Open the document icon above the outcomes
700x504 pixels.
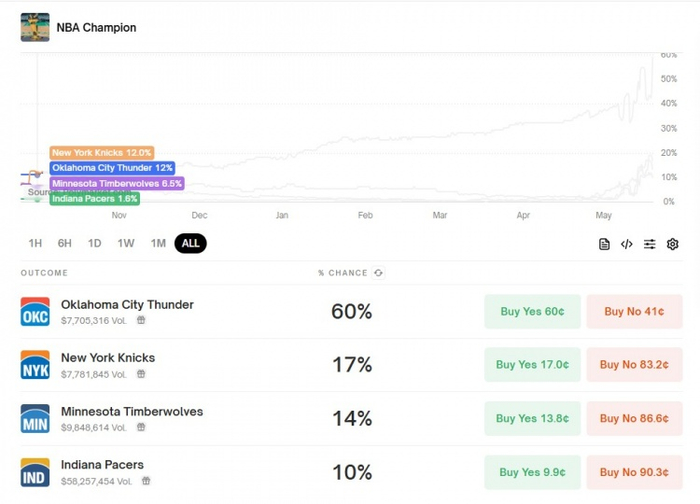pyautogui.click(x=604, y=244)
